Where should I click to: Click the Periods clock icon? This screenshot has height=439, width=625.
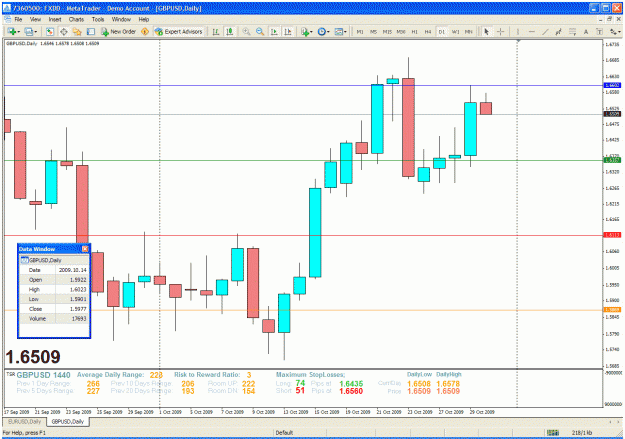(321, 31)
